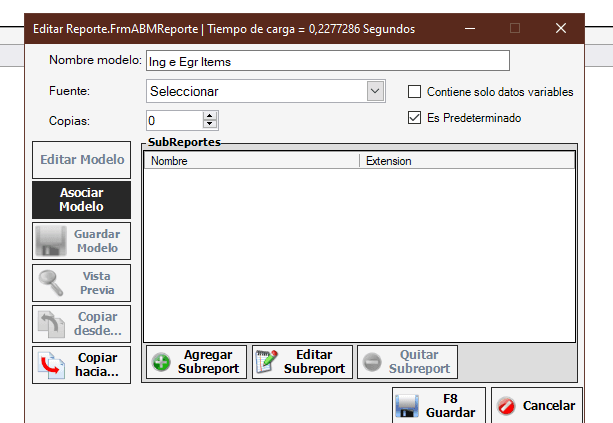The image size is (613, 423).
Task: Decrease Copias with the down arrow
Action: 209,125
